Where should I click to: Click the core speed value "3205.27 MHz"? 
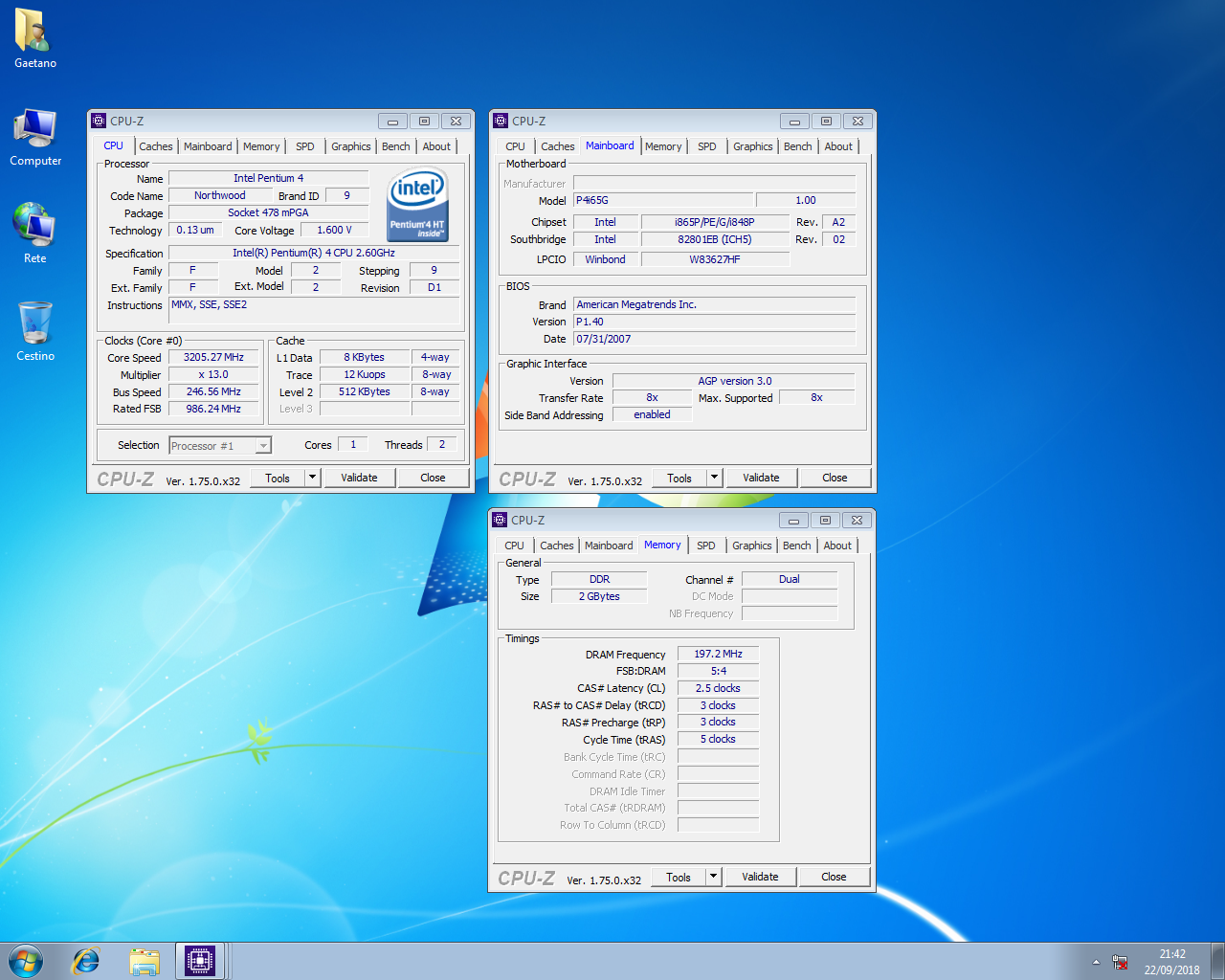[214, 357]
